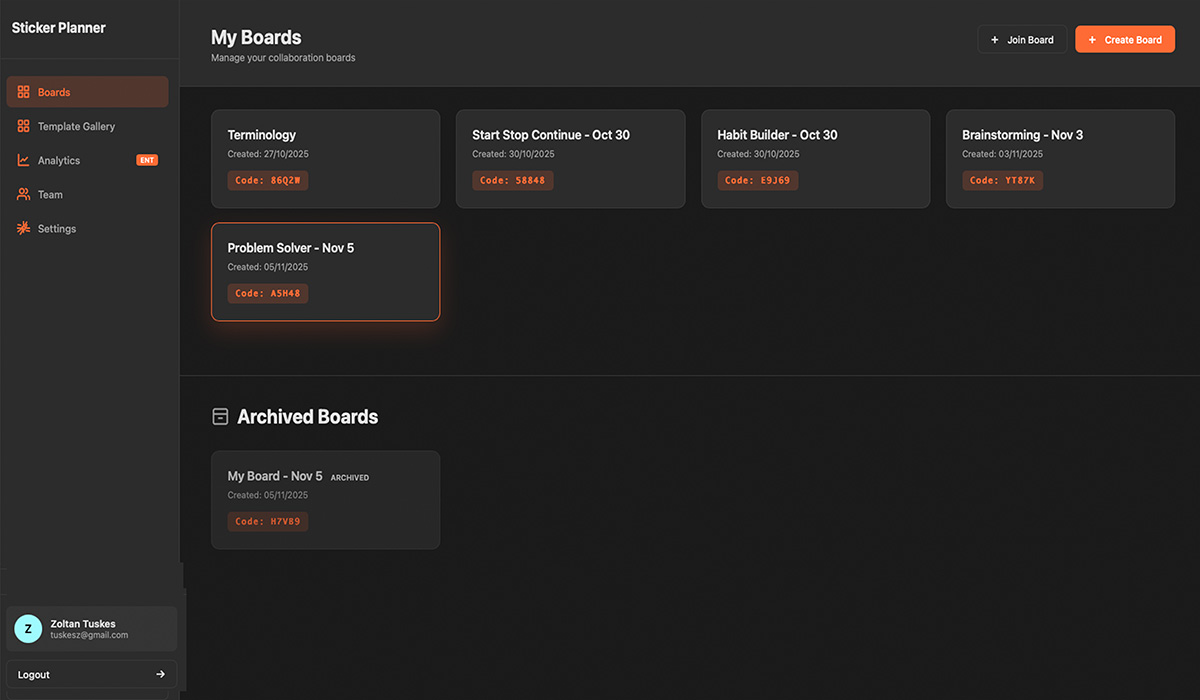This screenshot has width=1200, height=700.
Task: Click the Join Board button
Action: (x=1022, y=39)
